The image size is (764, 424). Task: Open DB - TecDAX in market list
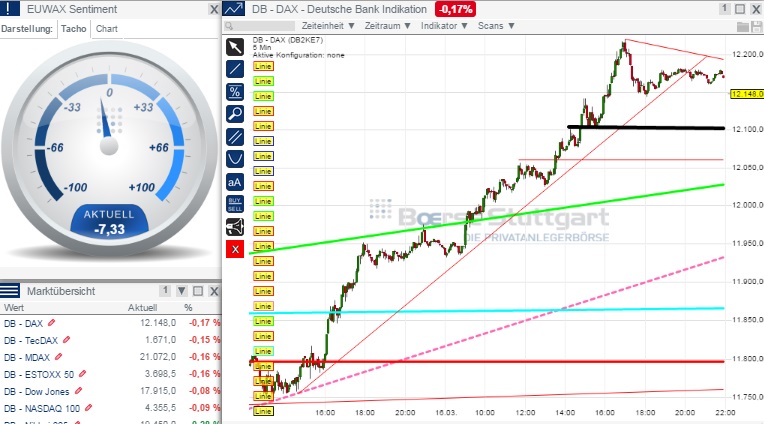(31, 340)
